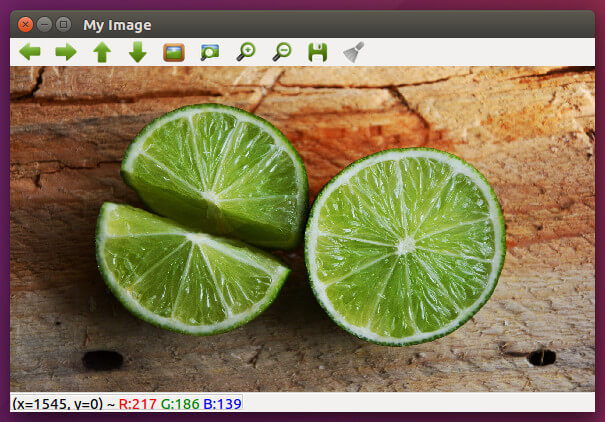This screenshot has width=605, height=422.
Task: Maximize the My Image window
Action: pos(63,25)
